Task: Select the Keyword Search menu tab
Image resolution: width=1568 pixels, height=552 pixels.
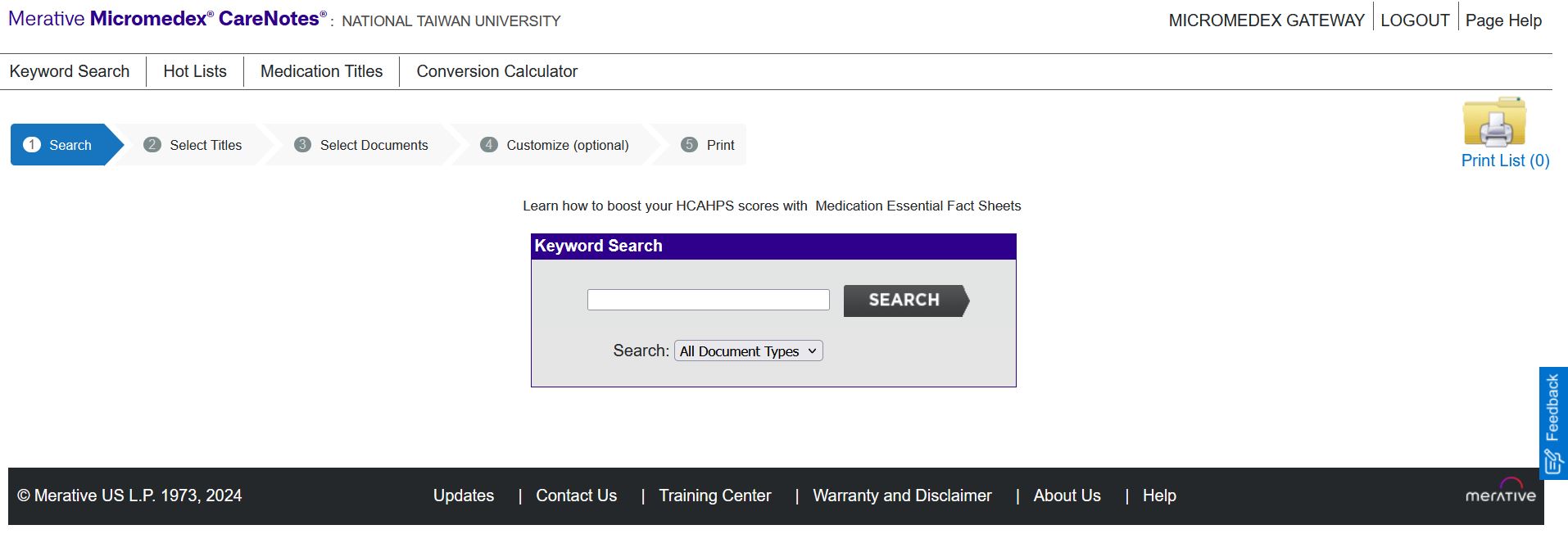Action: click(70, 71)
